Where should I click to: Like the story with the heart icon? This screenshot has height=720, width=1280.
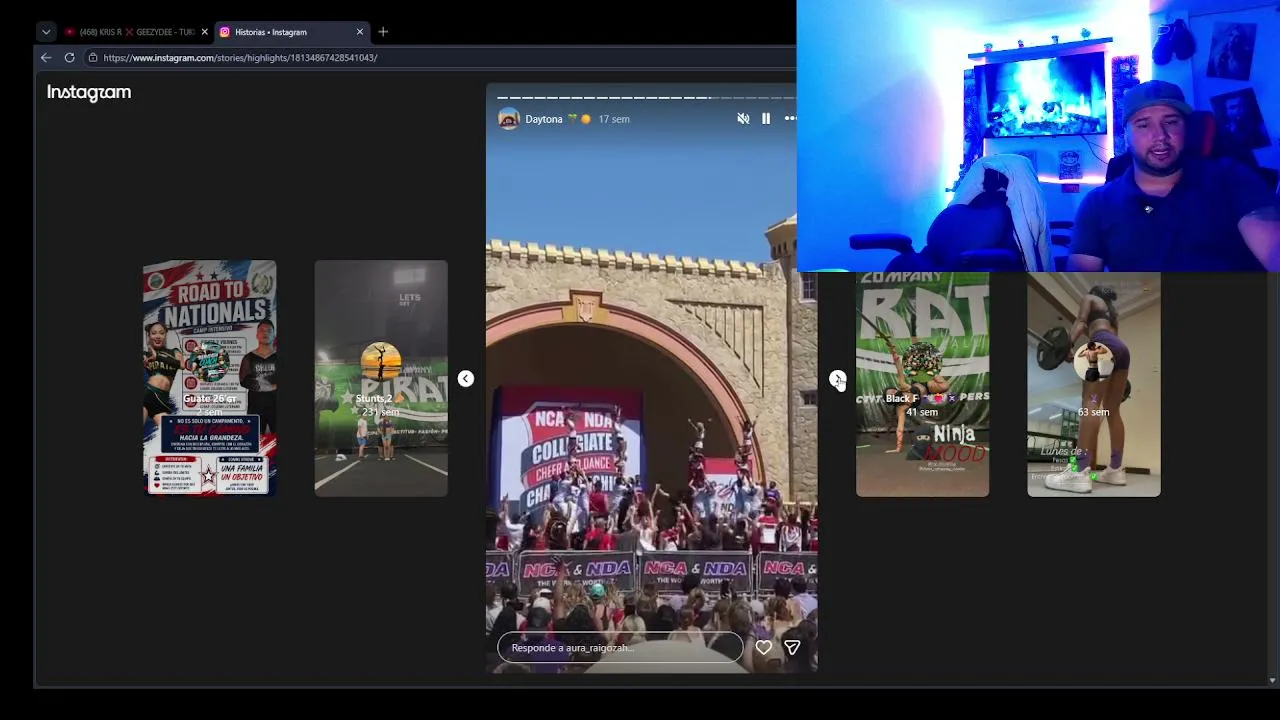point(763,648)
